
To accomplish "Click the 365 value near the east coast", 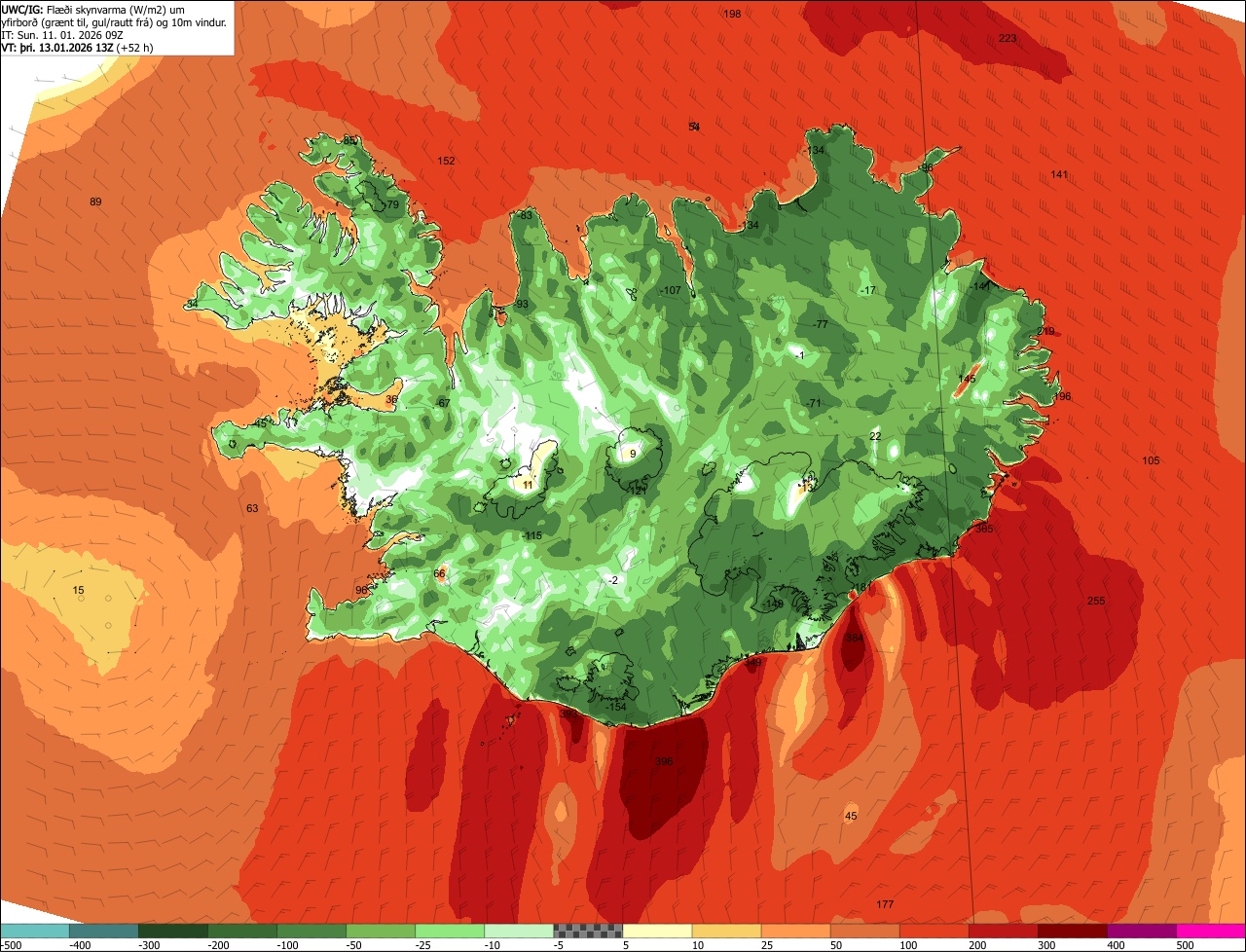I will click(x=984, y=529).
